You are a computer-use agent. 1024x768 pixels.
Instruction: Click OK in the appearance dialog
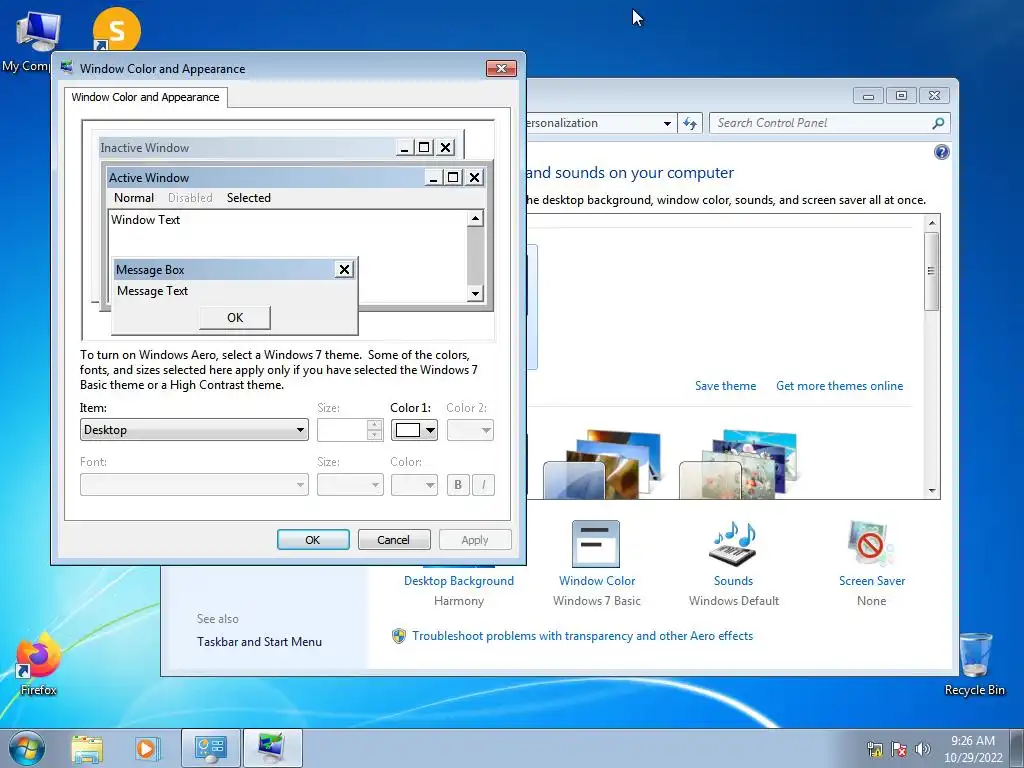pos(313,540)
